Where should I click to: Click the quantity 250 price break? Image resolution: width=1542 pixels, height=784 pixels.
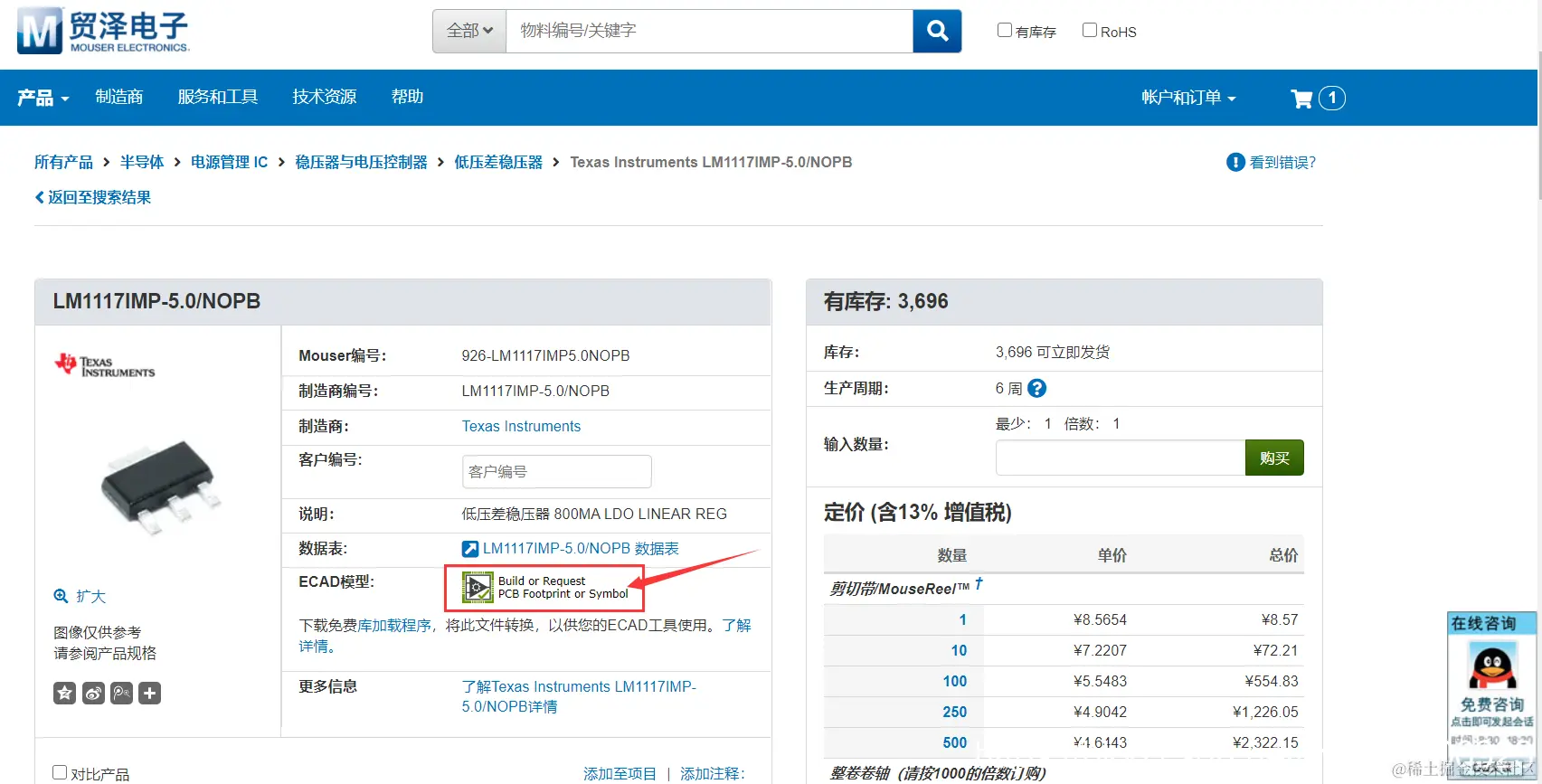(x=955, y=712)
